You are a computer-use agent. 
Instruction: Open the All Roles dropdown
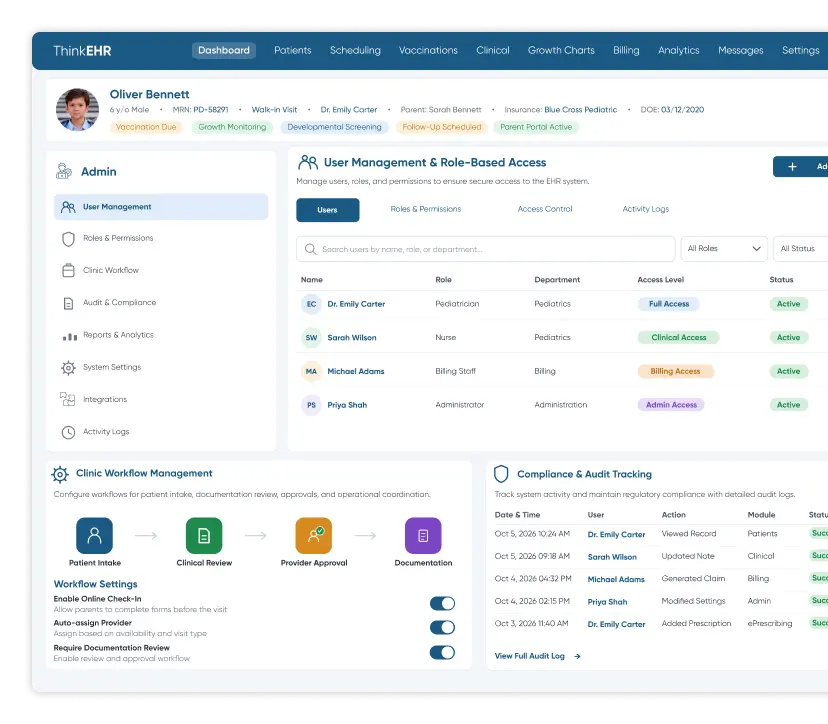(723, 249)
